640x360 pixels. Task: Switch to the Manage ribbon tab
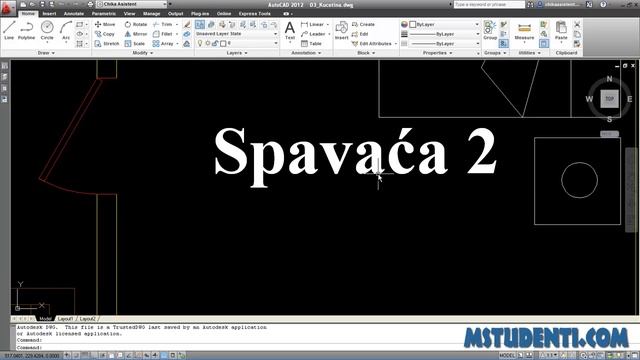pyautogui.click(x=151, y=13)
